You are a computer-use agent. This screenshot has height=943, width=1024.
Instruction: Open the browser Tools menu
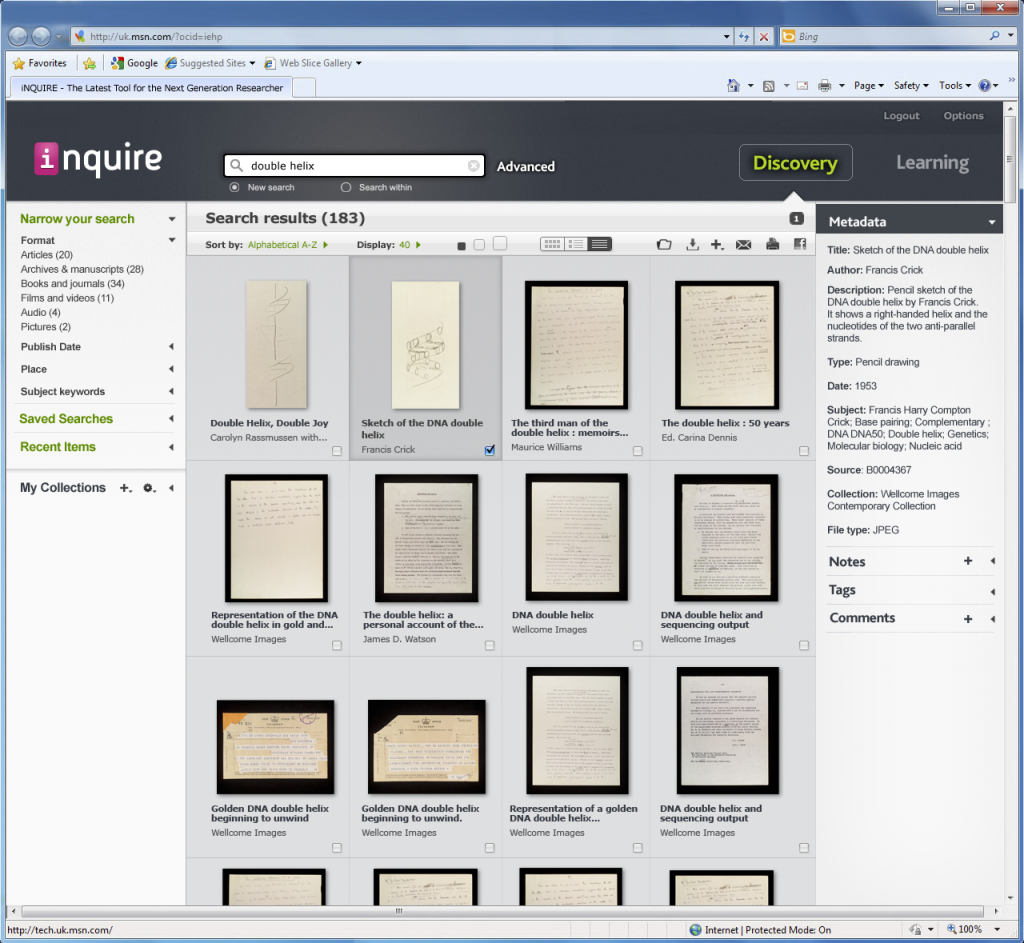coord(955,86)
